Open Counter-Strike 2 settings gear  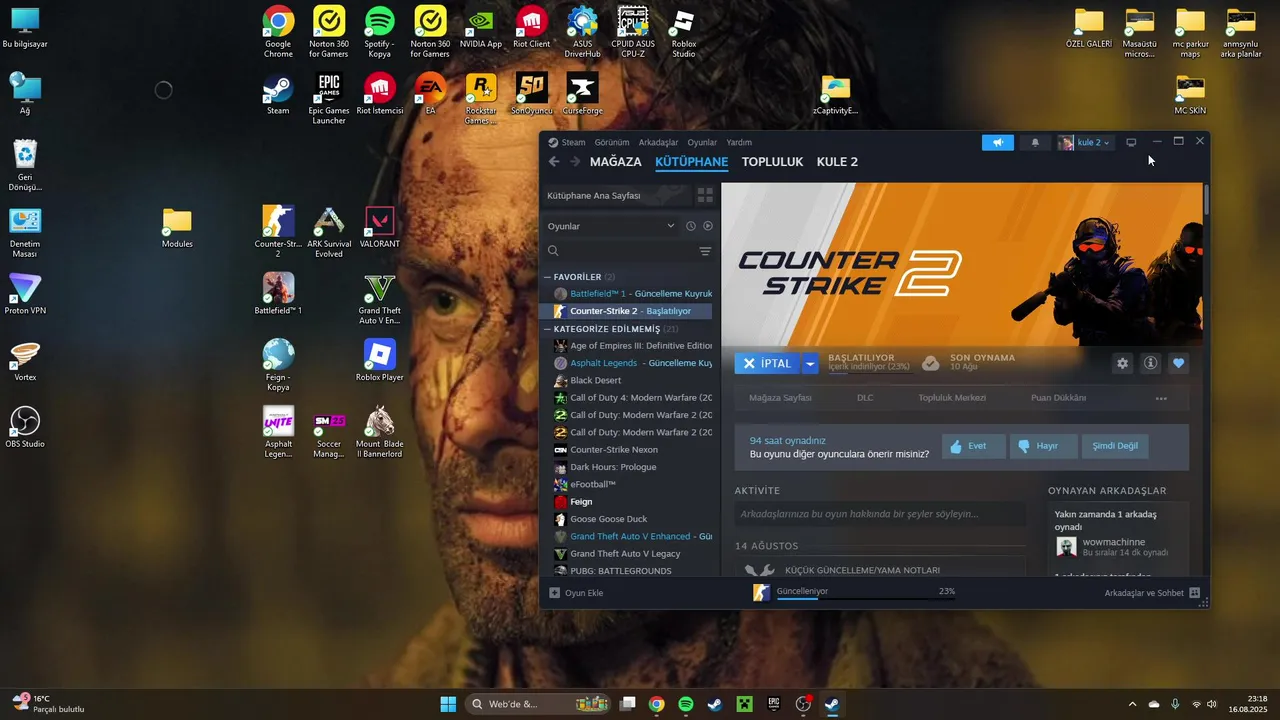click(x=1122, y=363)
